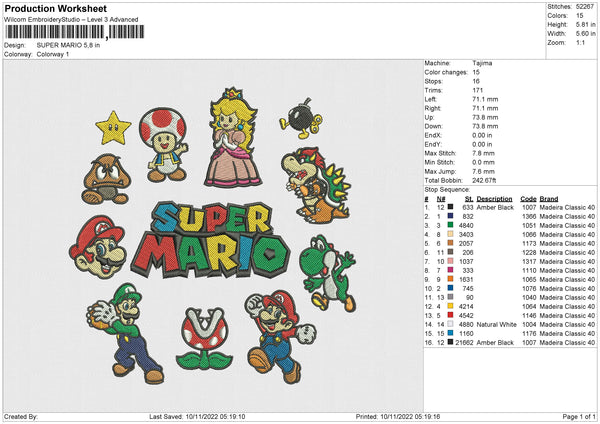
Task: Select the 'Colorway 1' value
Action: click(x=53, y=54)
